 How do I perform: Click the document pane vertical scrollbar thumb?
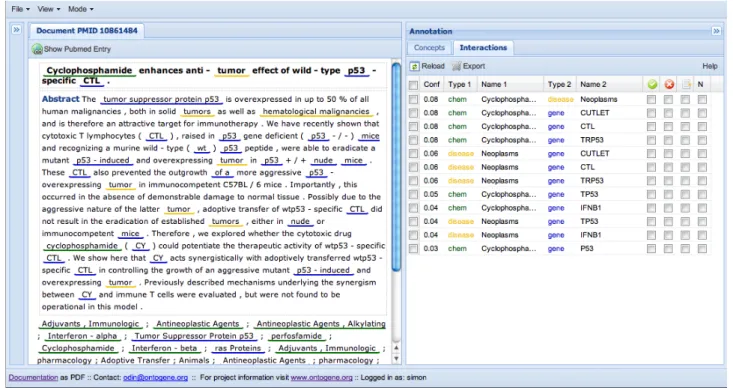click(396, 167)
